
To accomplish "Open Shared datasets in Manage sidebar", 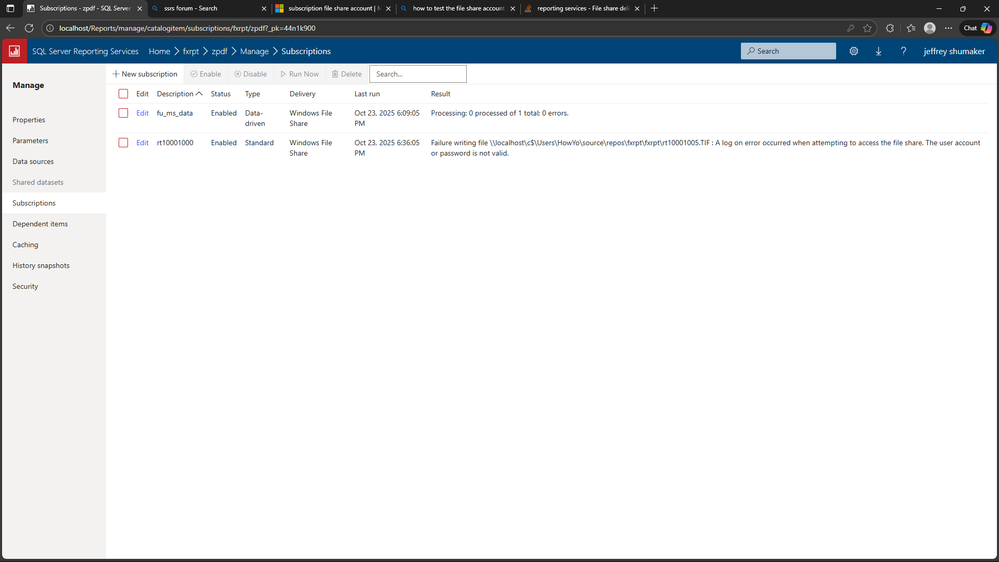I will (x=38, y=182).
